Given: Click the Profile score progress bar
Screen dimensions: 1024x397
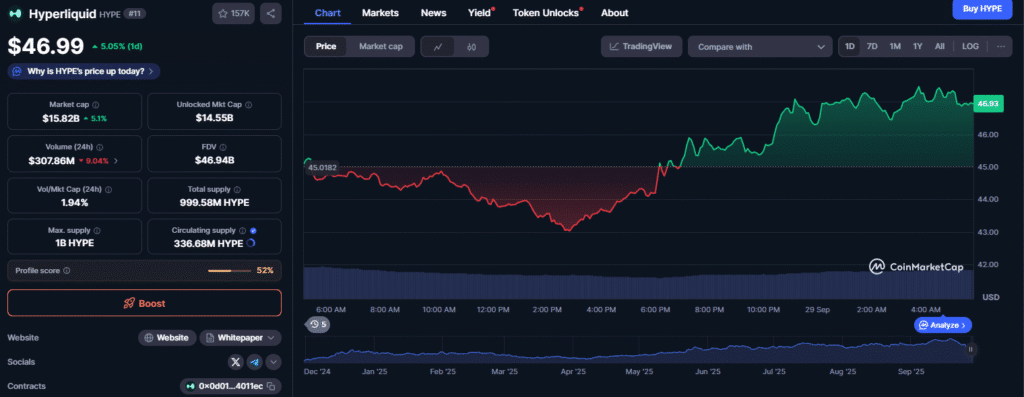Looking at the screenshot, I should [229, 270].
